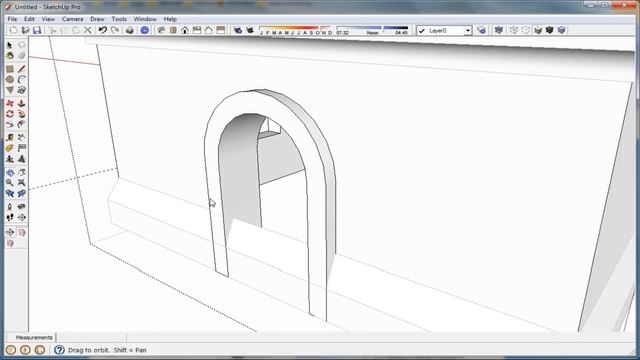
Task: Select the Dimension tool
Action: (22, 138)
